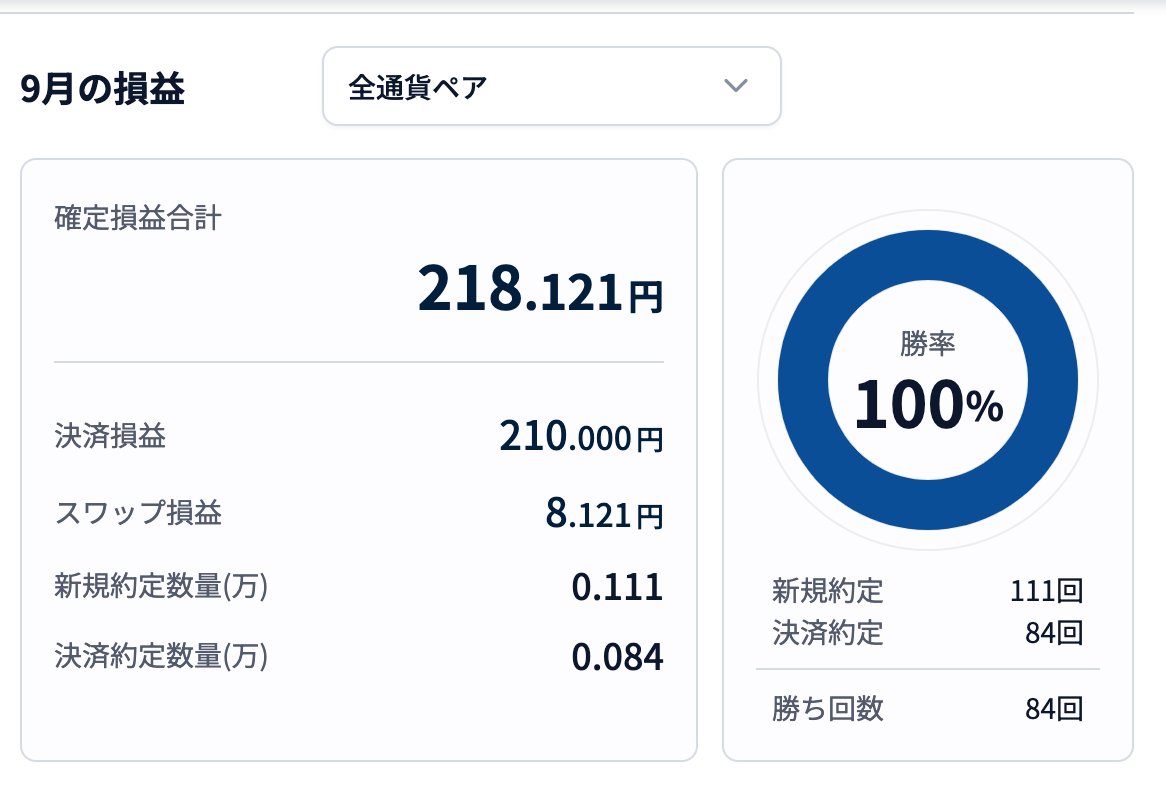
Task: Click the 84回 value beside 決済約定
Action: (x=1054, y=633)
